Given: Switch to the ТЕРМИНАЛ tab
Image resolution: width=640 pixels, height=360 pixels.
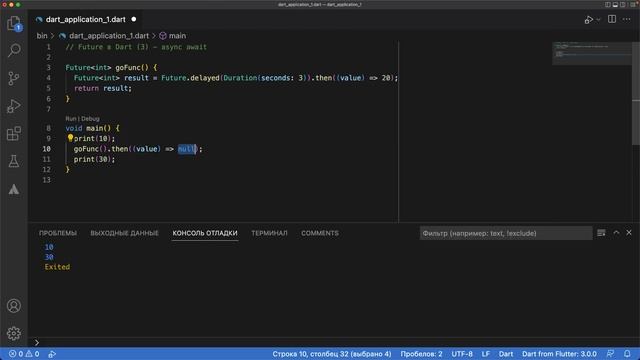Looking at the screenshot, I should [269, 233].
